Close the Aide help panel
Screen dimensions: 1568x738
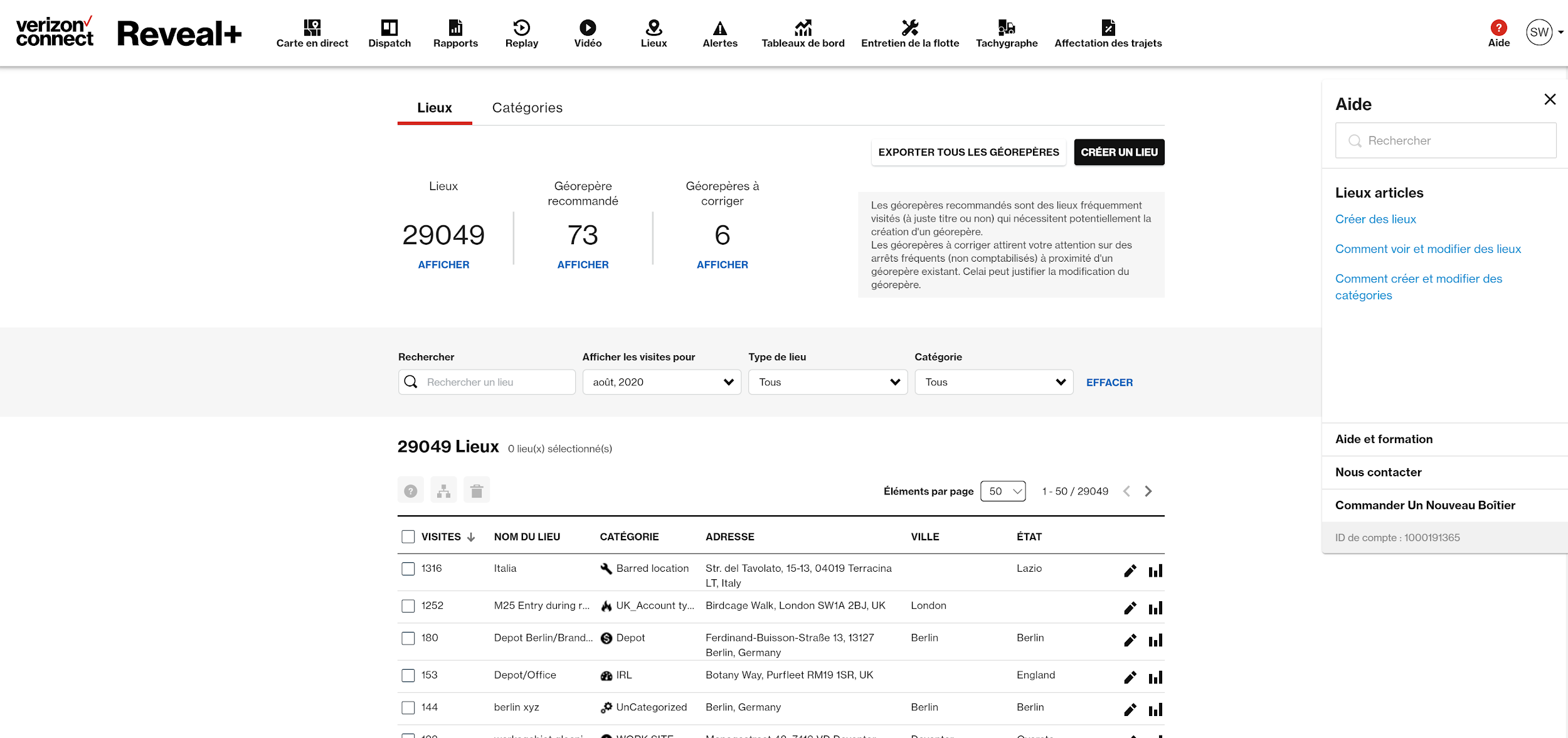point(1550,99)
